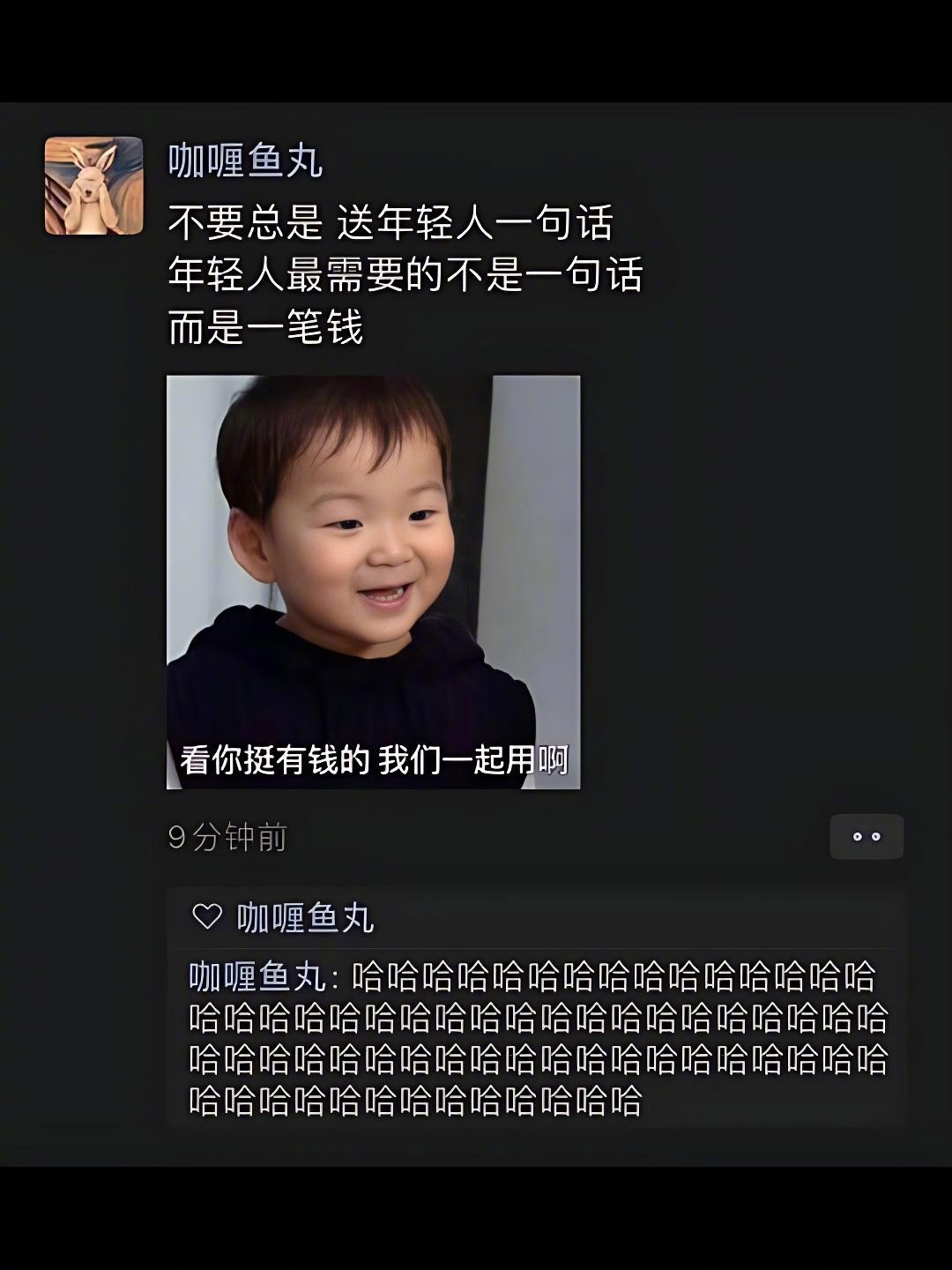952x1270 pixels.
Task: Click the third line of the 哈哈 comment
Action: click(539, 1059)
